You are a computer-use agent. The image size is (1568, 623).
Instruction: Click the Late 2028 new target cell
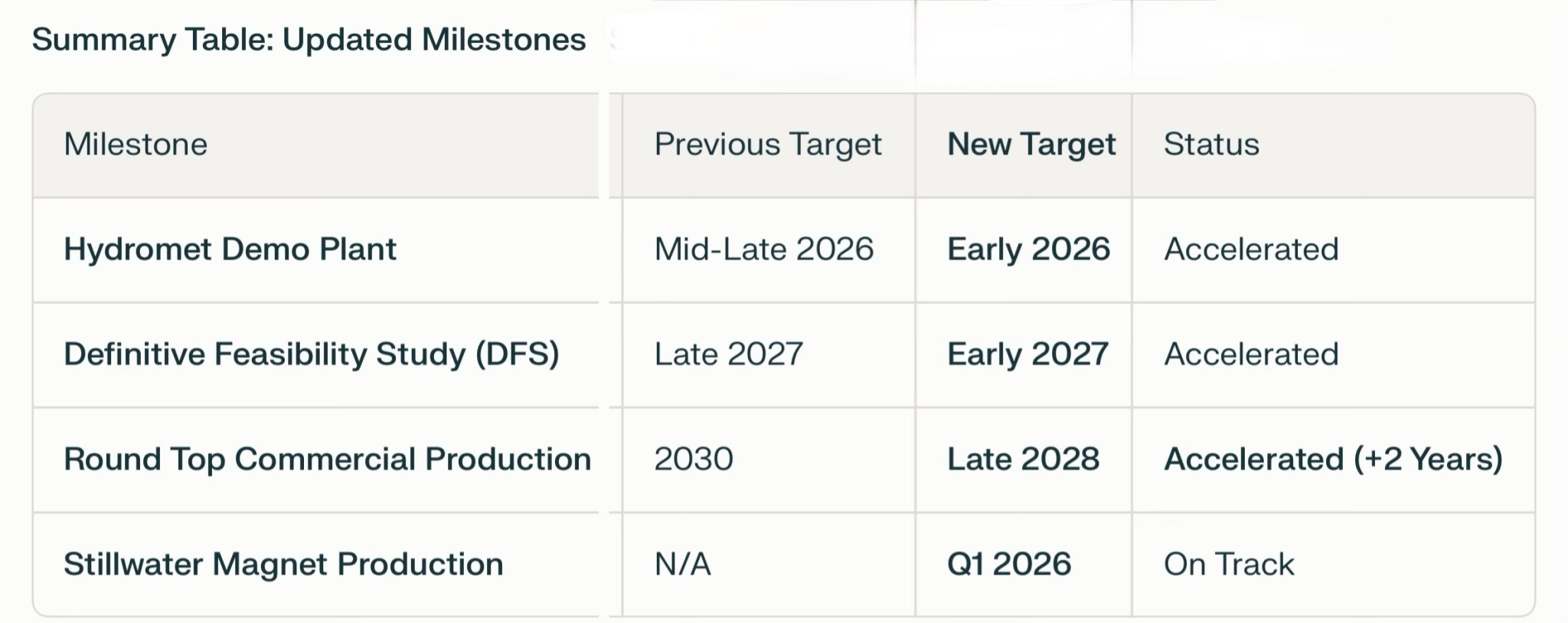(1023, 459)
